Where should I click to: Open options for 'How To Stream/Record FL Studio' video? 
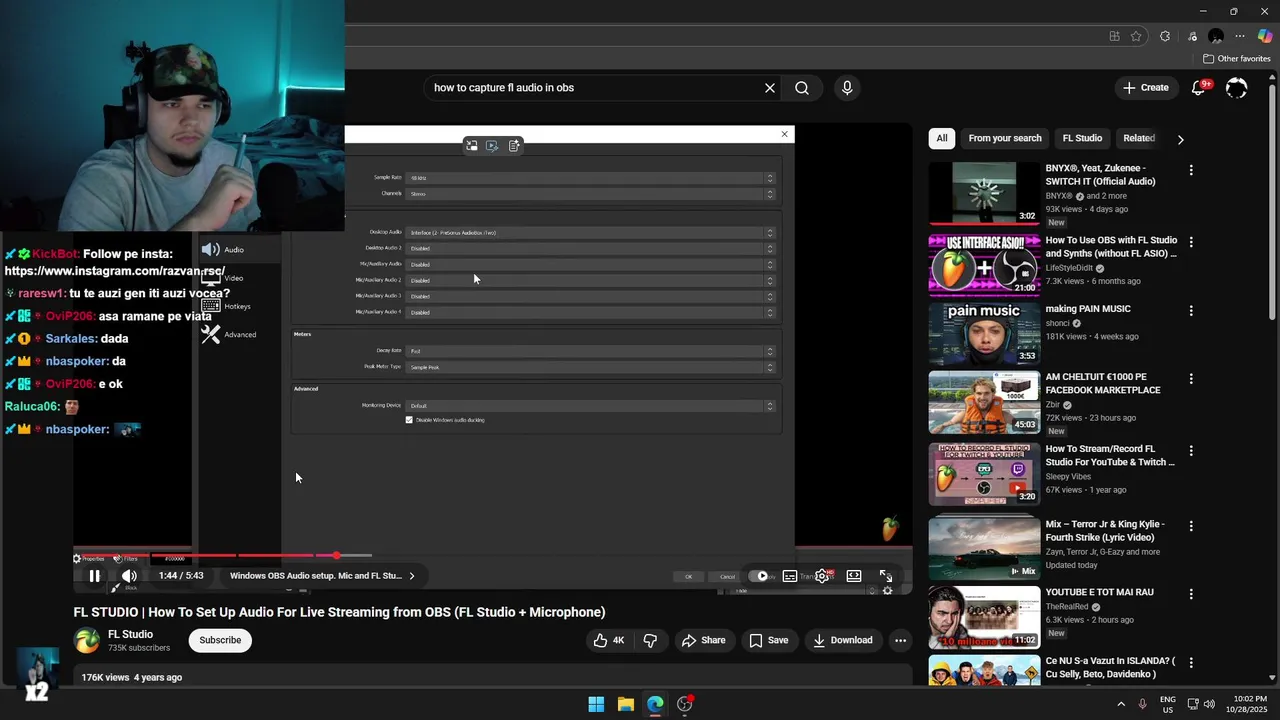[x=1191, y=451]
